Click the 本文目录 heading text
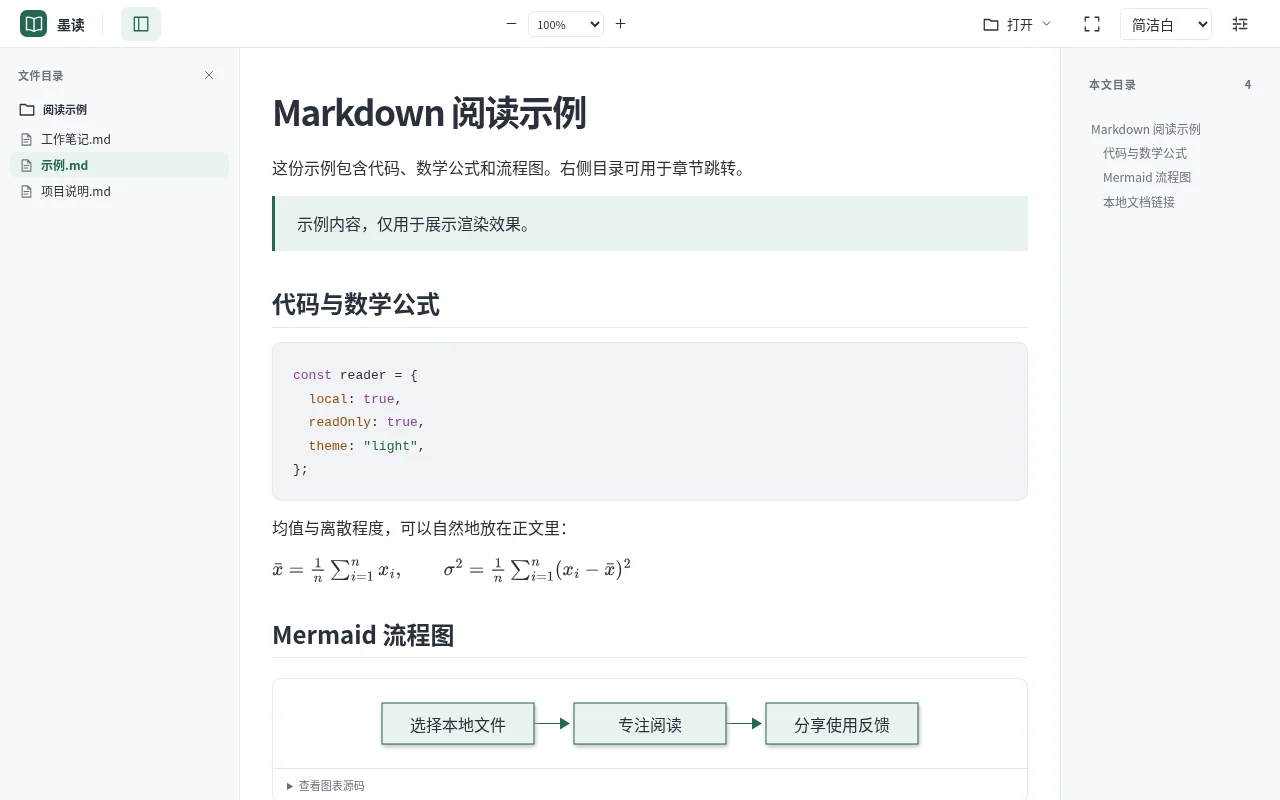 [1112, 85]
